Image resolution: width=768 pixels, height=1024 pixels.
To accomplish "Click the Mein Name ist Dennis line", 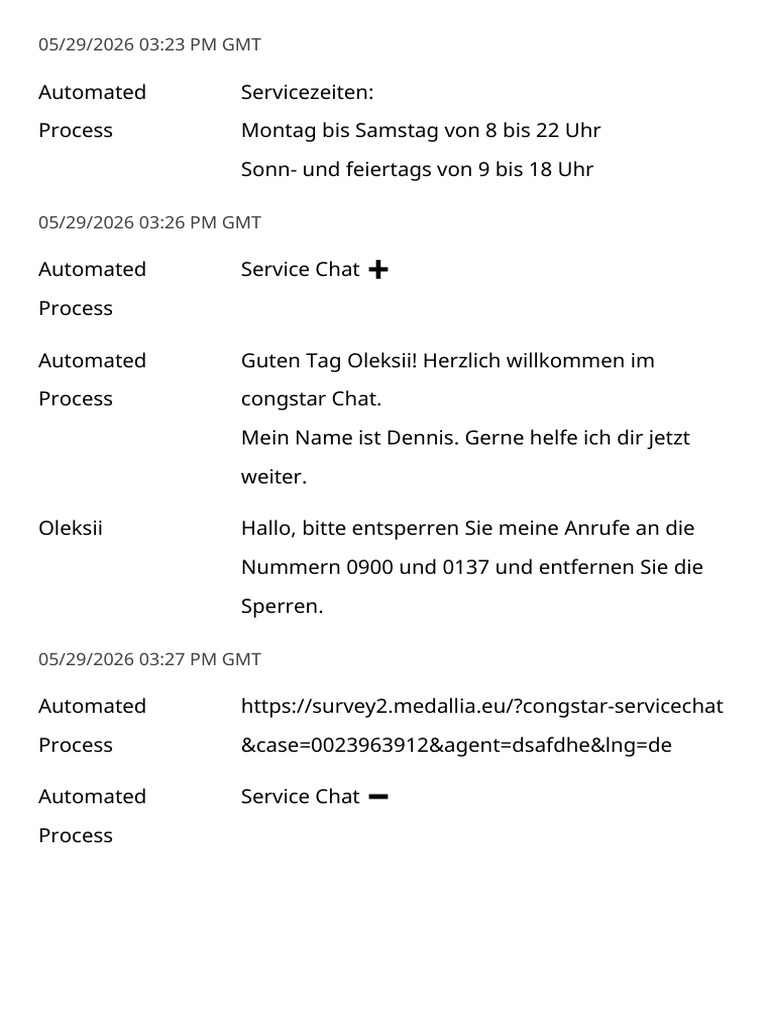I will pyautogui.click(x=465, y=456).
